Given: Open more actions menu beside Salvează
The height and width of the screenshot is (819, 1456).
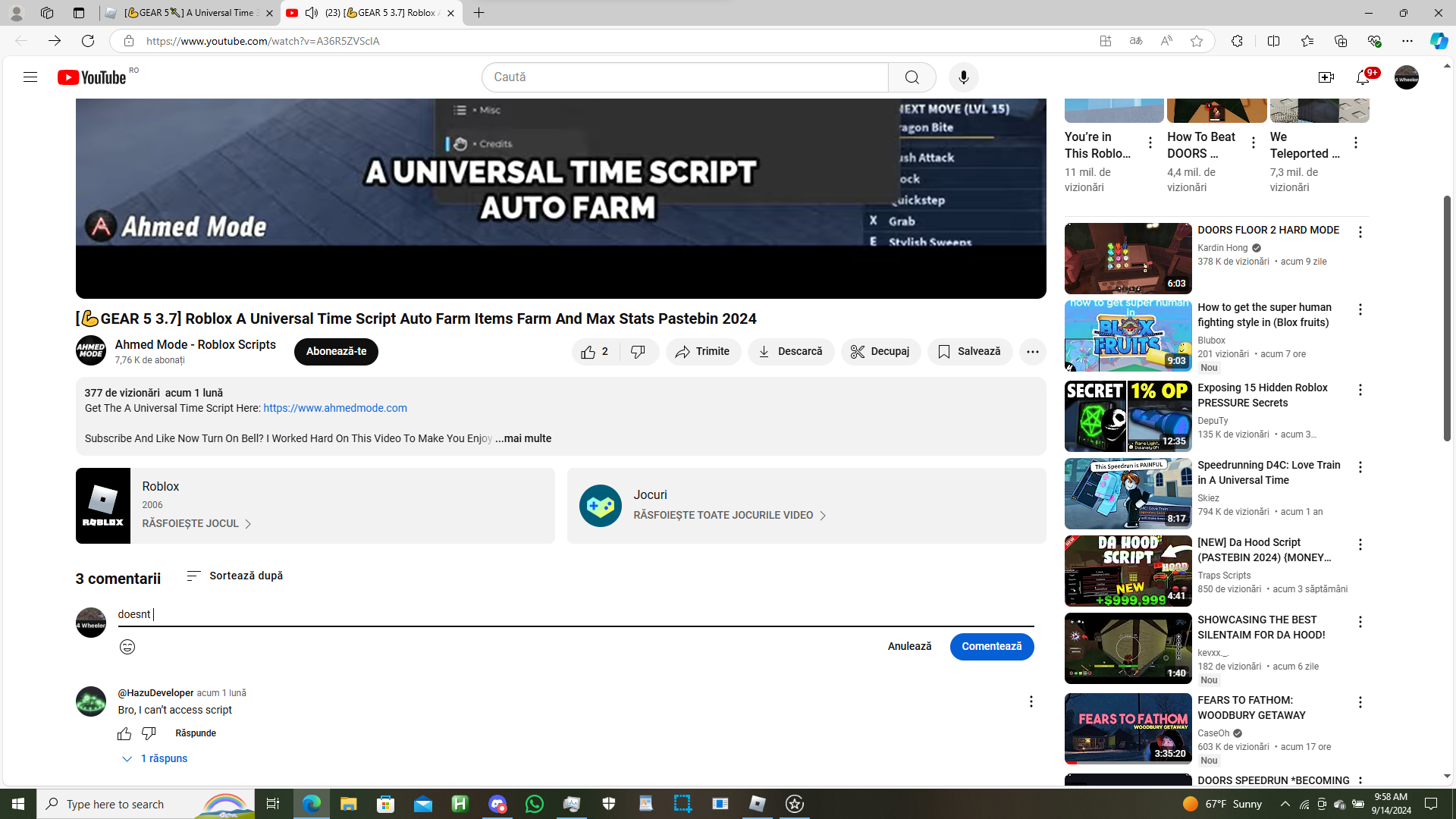Looking at the screenshot, I should [1032, 352].
